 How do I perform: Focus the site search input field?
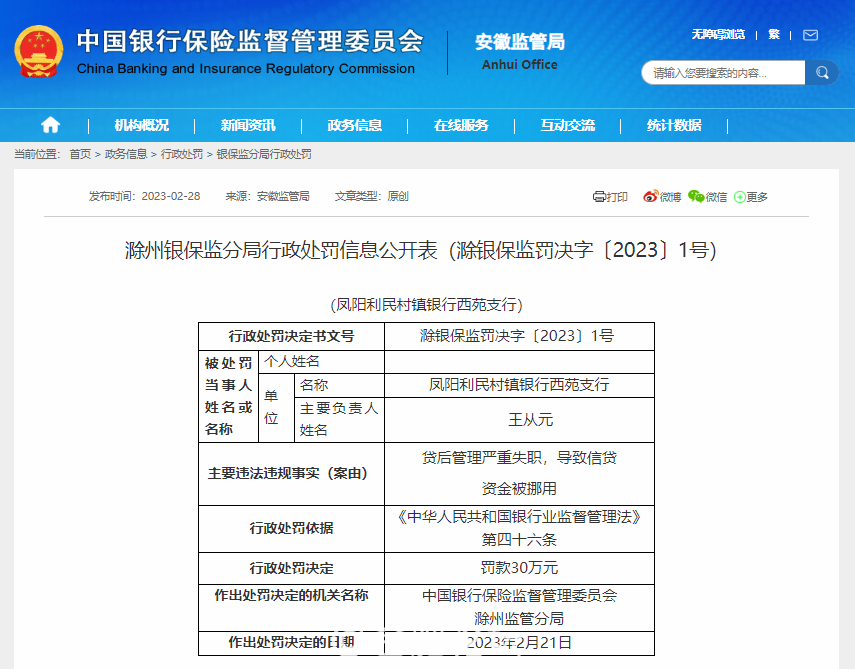pos(722,73)
